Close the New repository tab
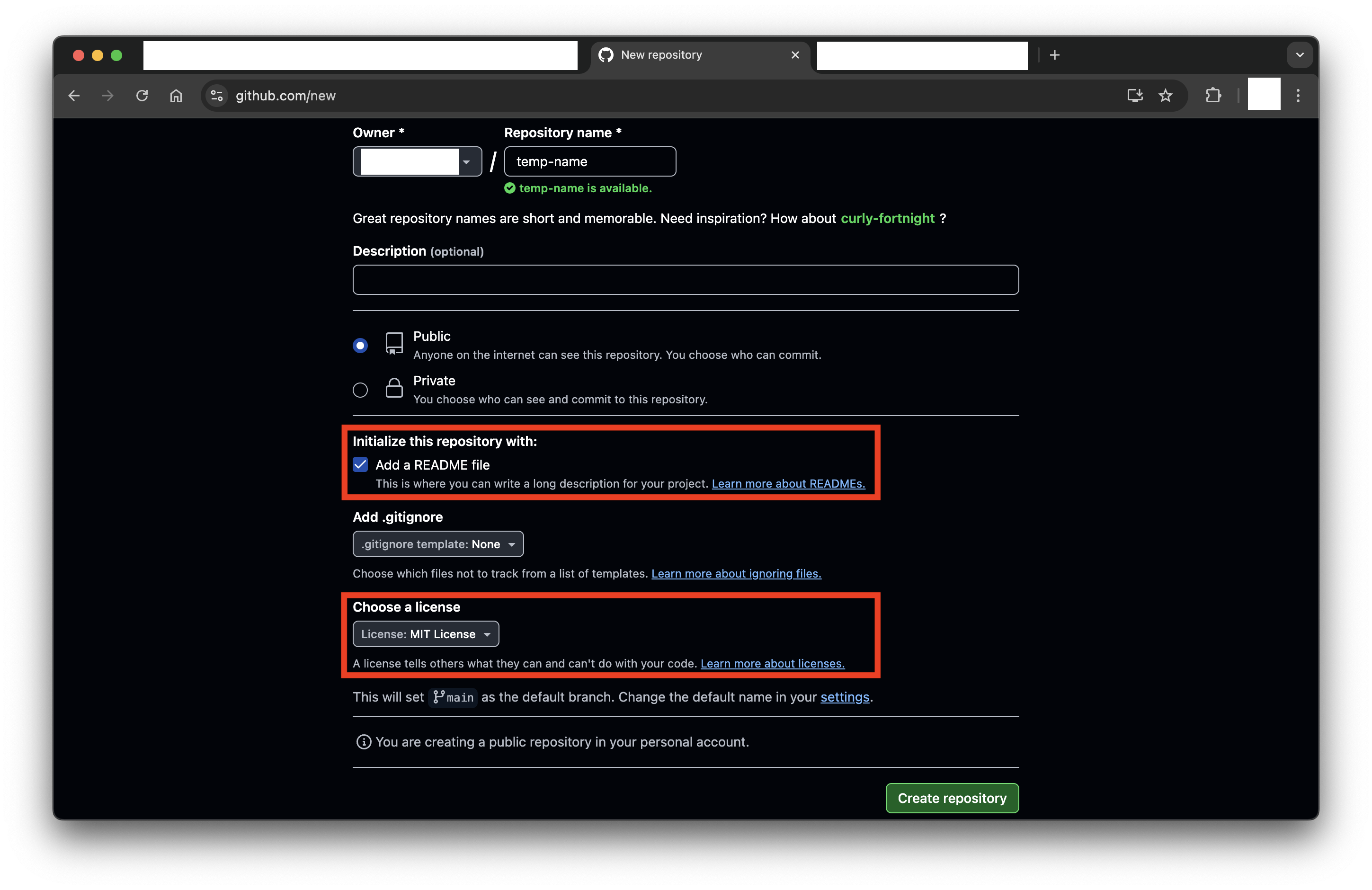 click(795, 55)
